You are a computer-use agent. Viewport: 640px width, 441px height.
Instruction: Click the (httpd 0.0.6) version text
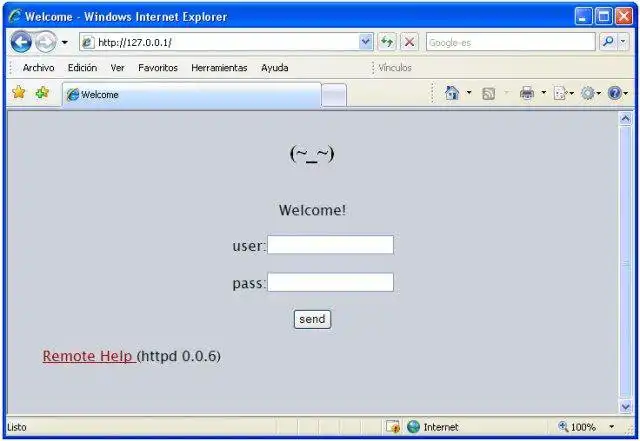[x=179, y=356]
